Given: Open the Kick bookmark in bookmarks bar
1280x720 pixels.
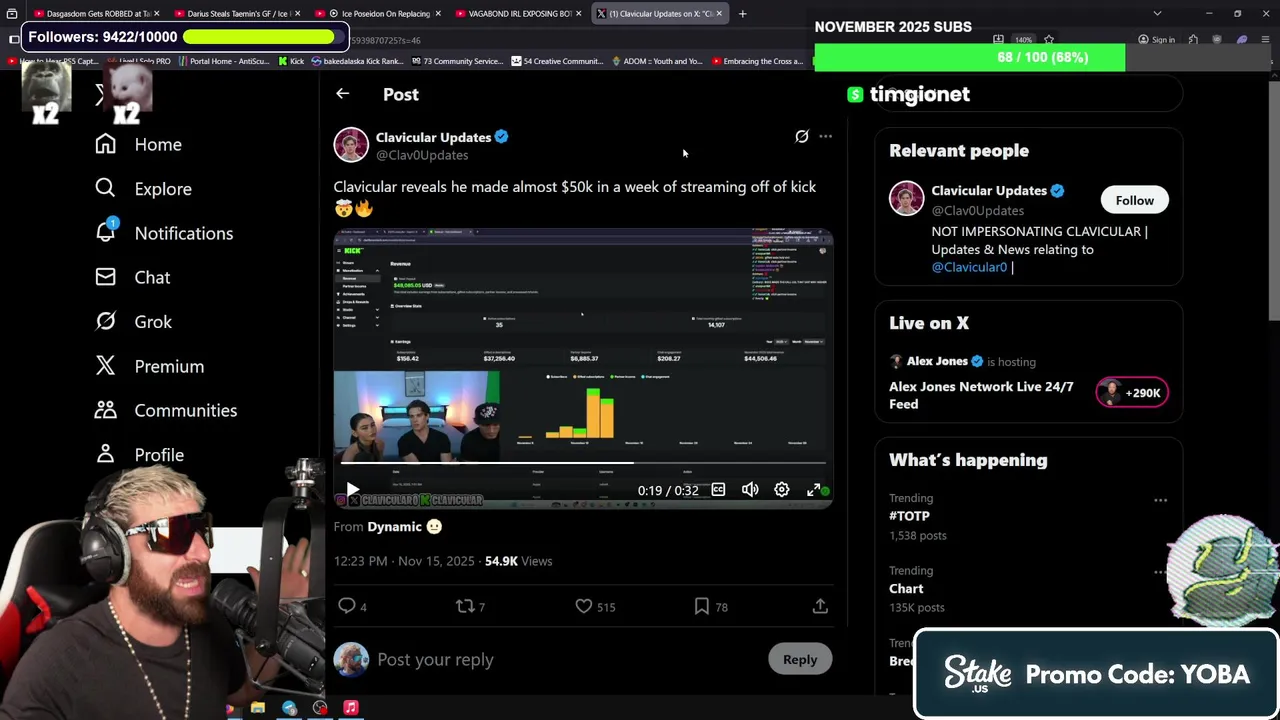Looking at the screenshot, I should pyautogui.click(x=290, y=61).
